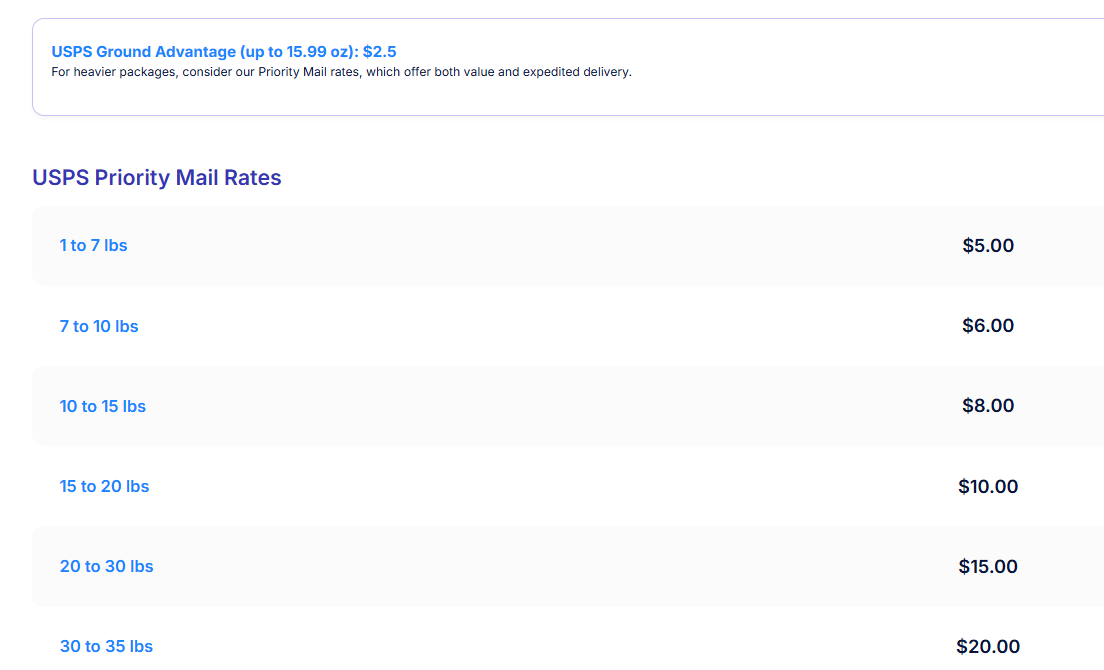1104x670 pixels.
Task: Select the 30 to 35 lbs rate
Action: coord(106,646)
